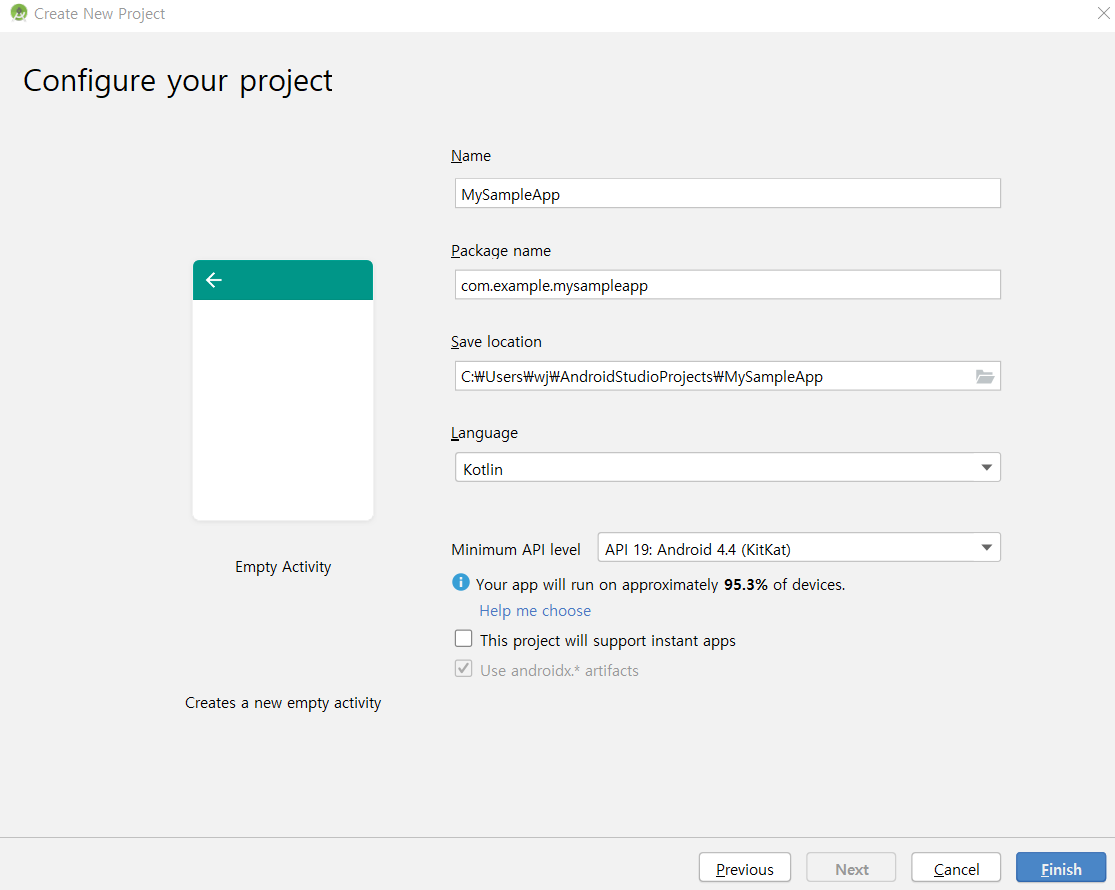This screenshot has width=1115, height=890.
Task: Go back with the Previous button
Action: [745, 868]
